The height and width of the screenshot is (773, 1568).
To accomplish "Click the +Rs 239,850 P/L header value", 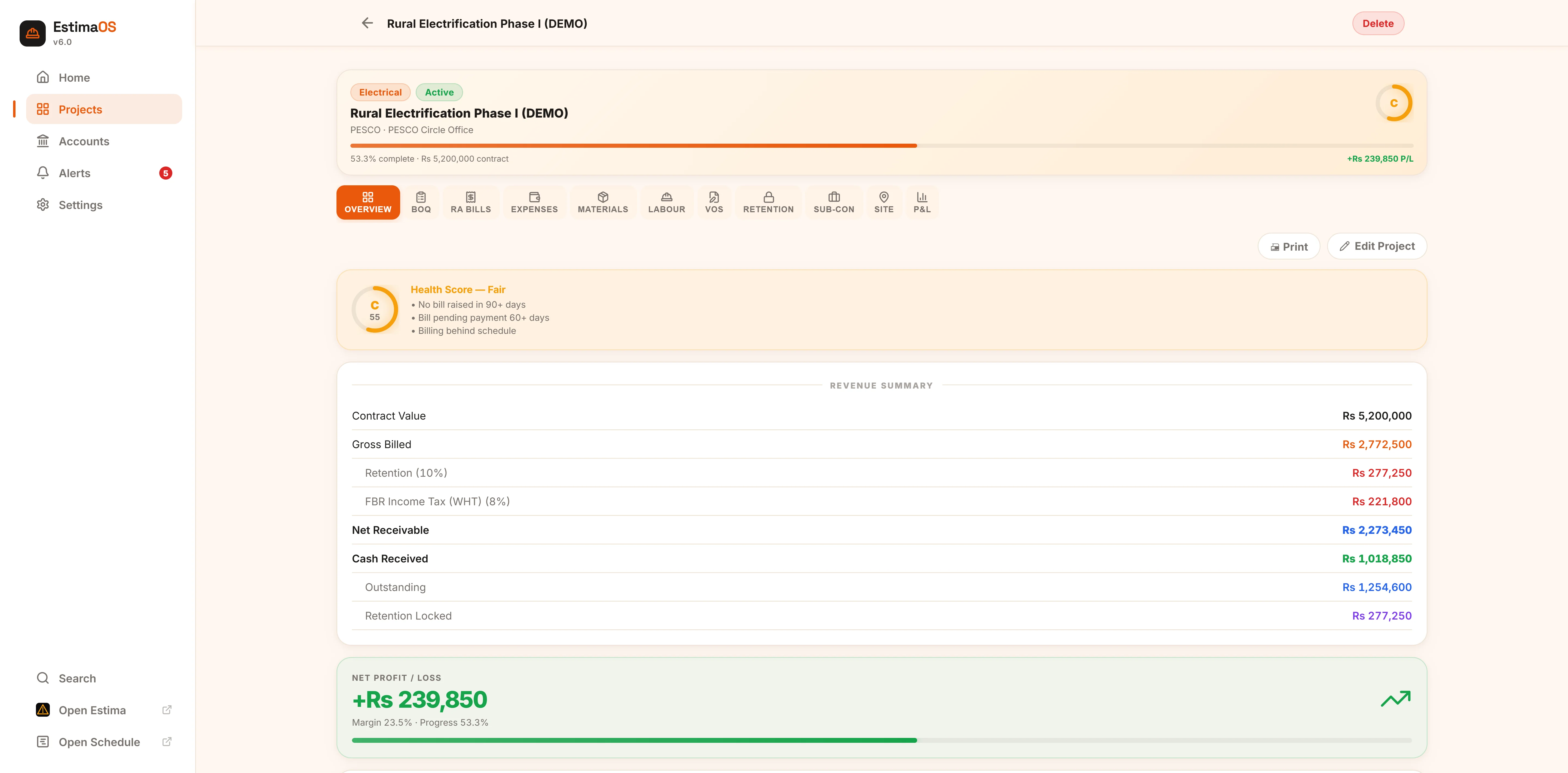I will tap(1380, 159).
